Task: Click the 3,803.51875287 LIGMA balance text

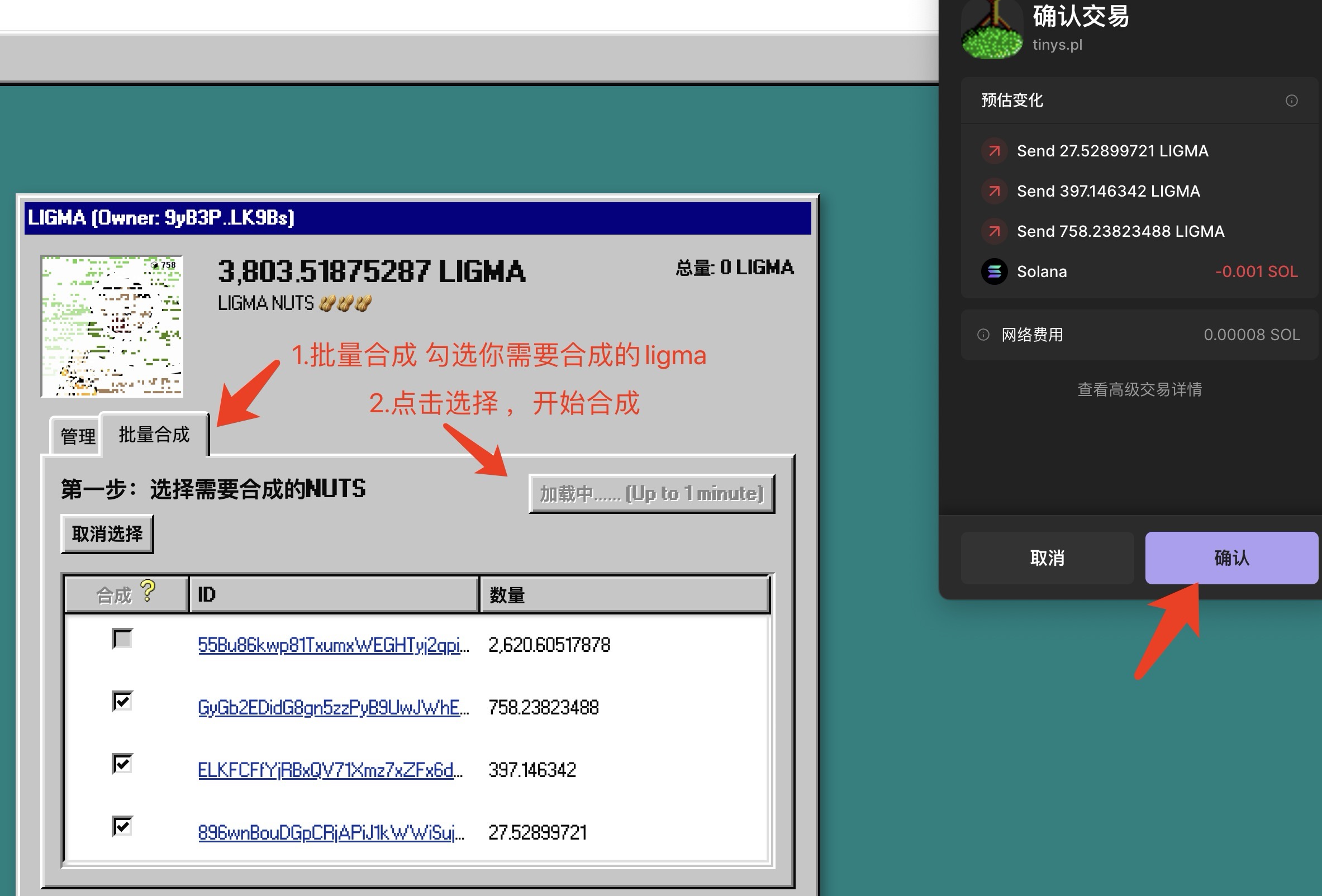Action: tap(372, 271)
